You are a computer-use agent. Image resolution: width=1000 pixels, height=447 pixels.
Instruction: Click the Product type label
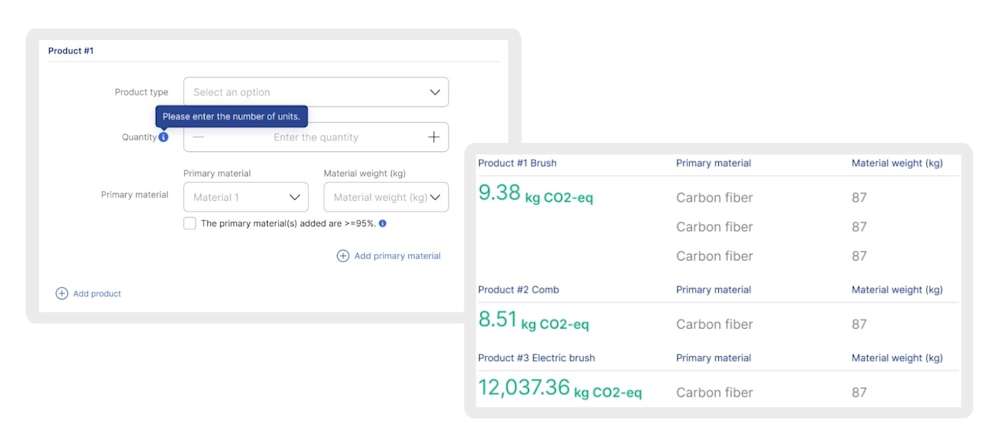(142, 92)
